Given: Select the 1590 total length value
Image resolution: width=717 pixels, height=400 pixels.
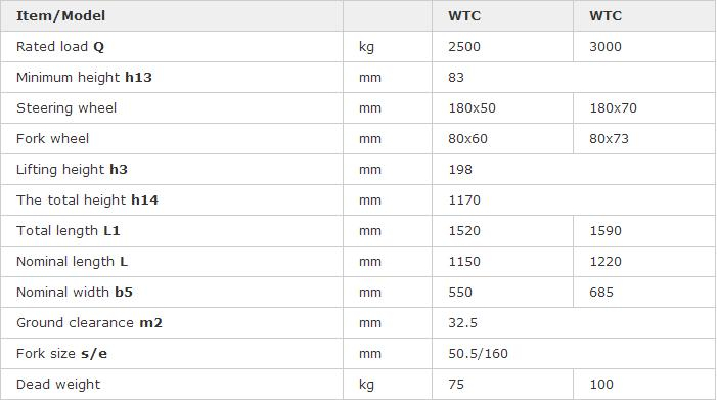Looking at the screenshot, I should coord(605,230).
